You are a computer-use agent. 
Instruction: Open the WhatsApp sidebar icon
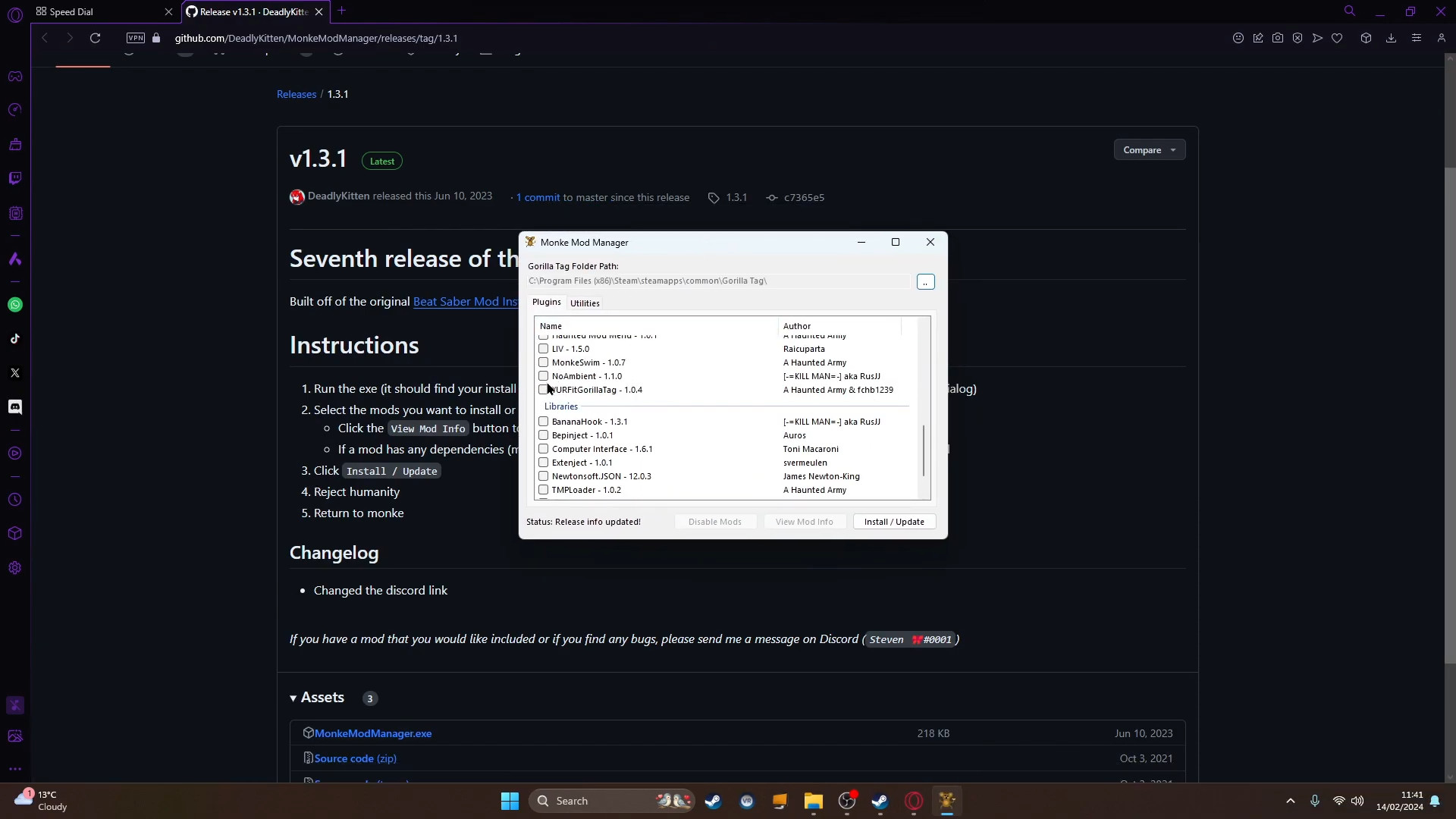pyautogui.click(x=15, y=305)
